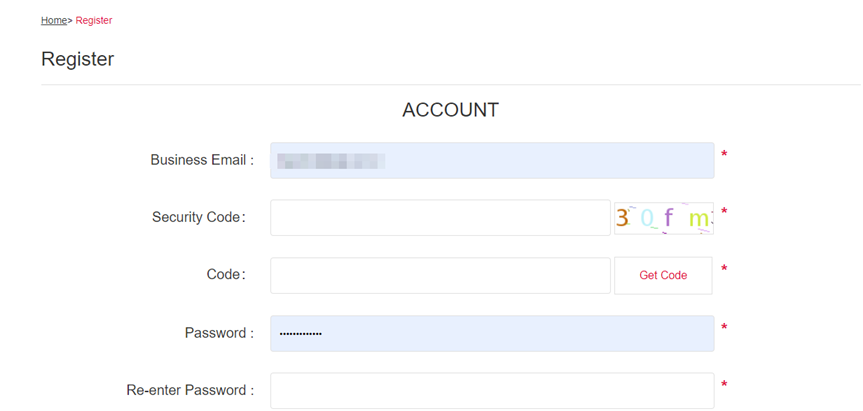
Task: Click the "Code:" label above Password
Action: click(x=227, y=275)
